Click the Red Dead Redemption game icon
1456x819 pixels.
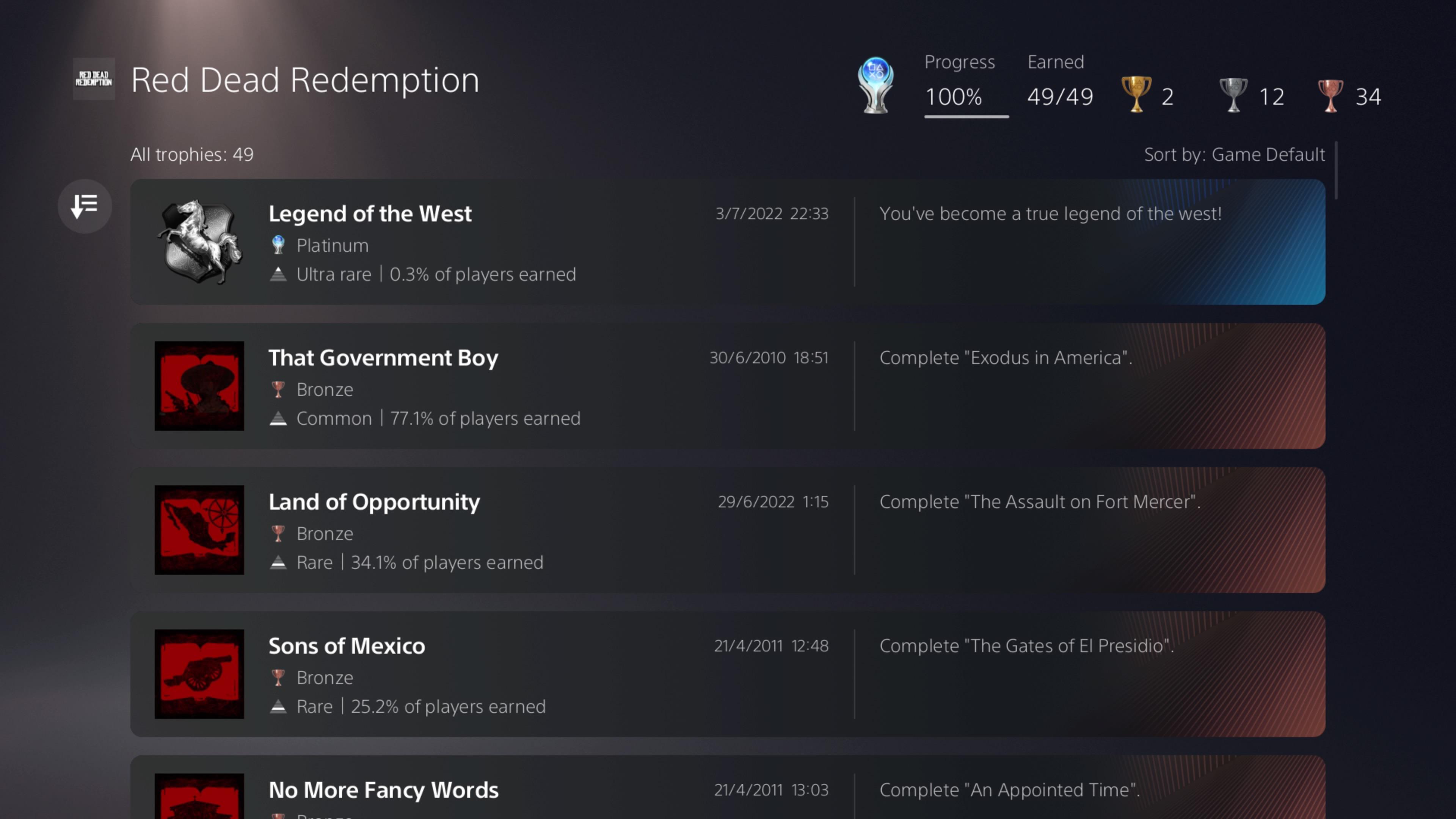point(93,79)
